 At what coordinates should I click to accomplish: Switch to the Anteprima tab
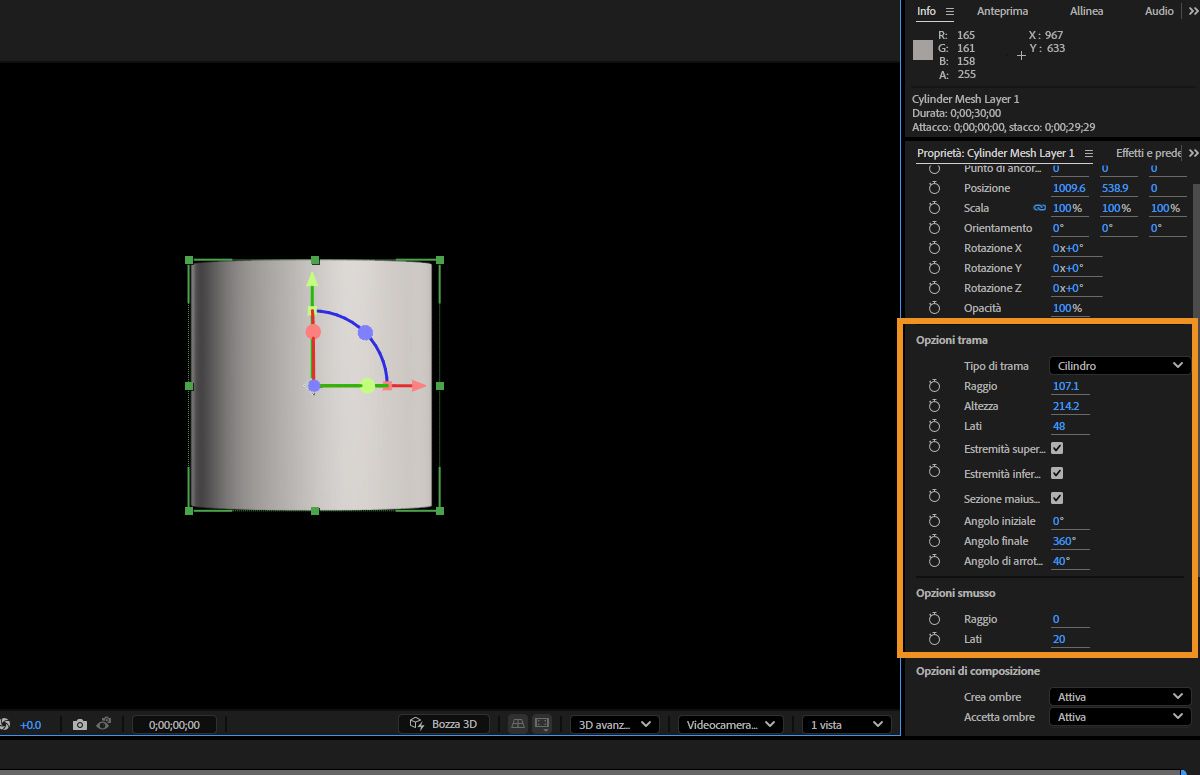tap(1000, 11)
